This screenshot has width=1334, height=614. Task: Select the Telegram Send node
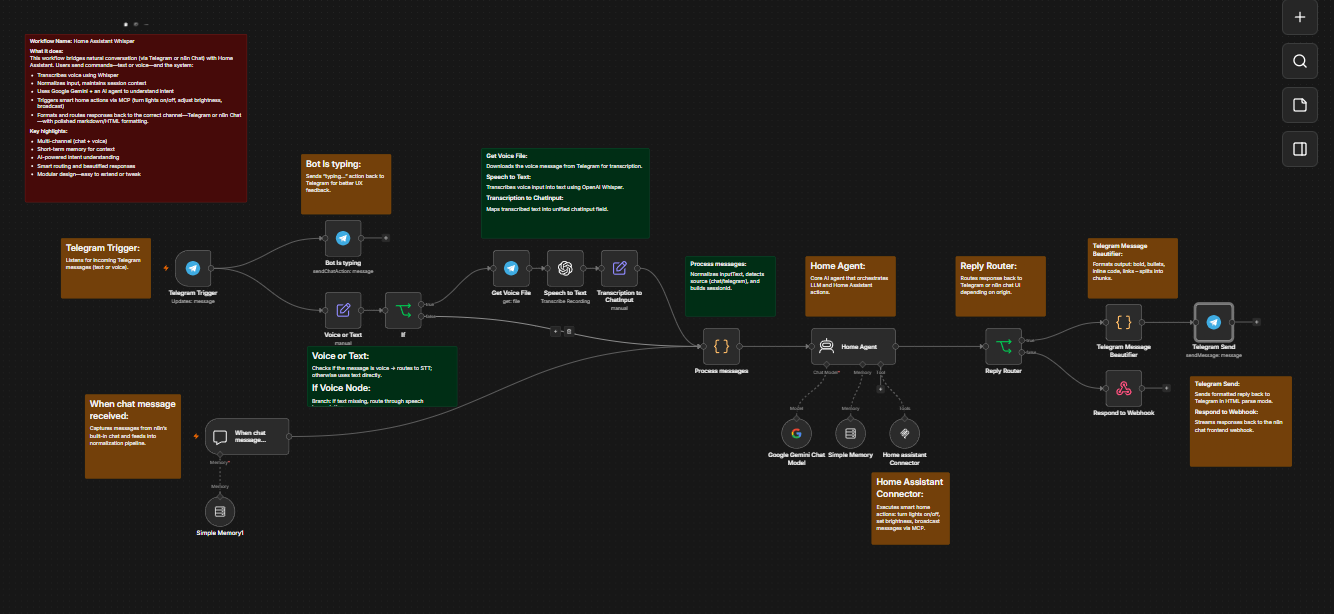(1213, 322)
